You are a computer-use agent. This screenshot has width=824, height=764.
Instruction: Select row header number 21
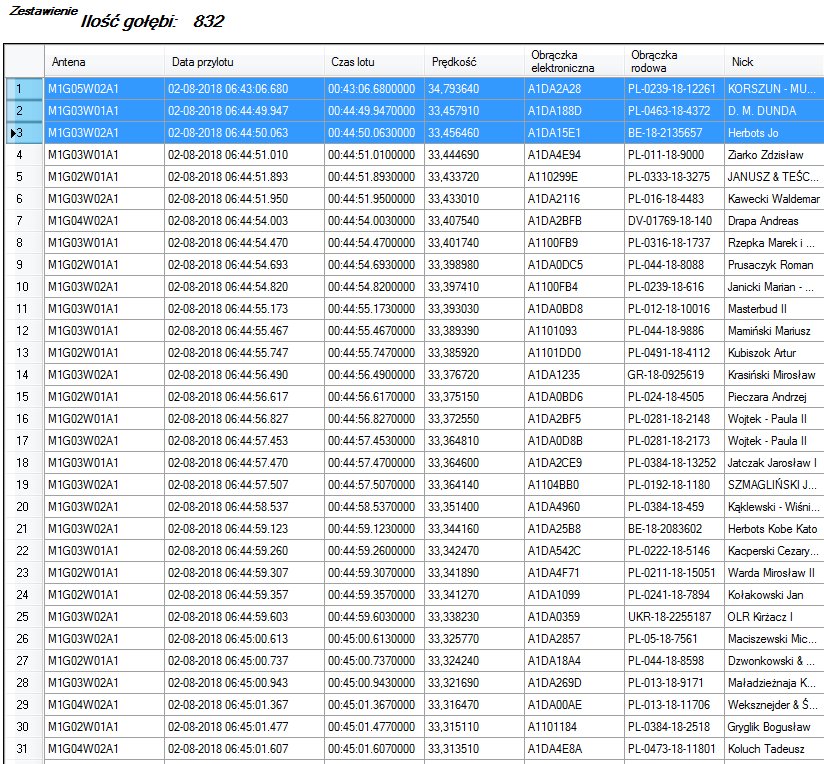(24, 529)
